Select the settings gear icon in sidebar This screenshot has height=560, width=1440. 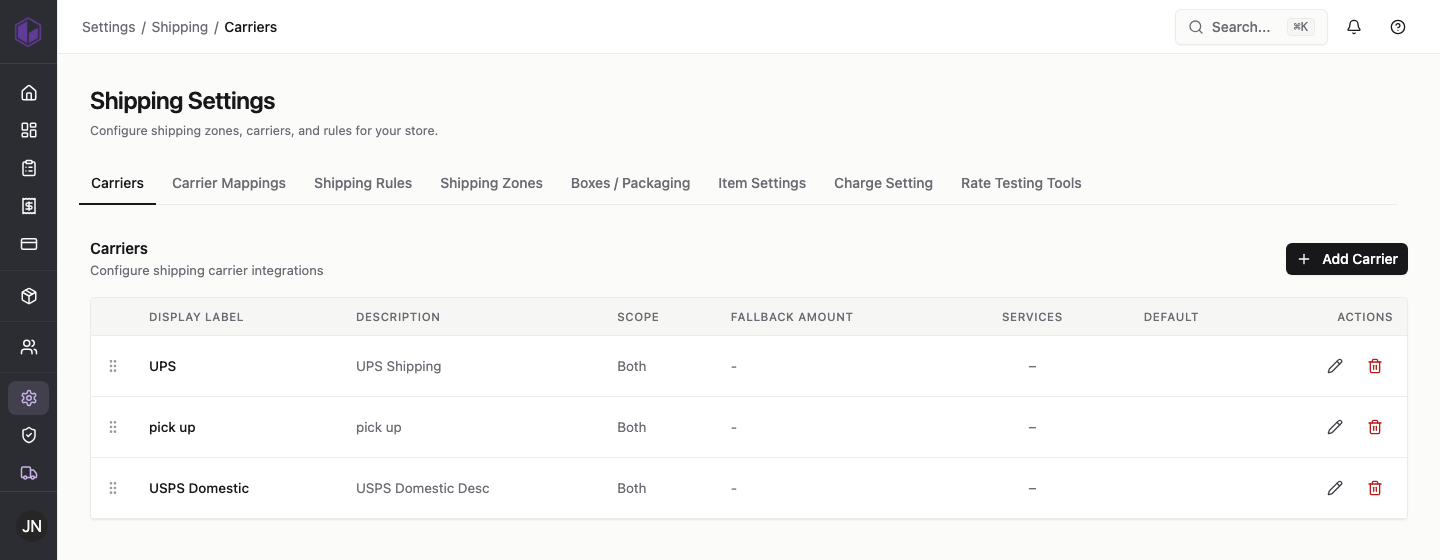tap(29, 398)
